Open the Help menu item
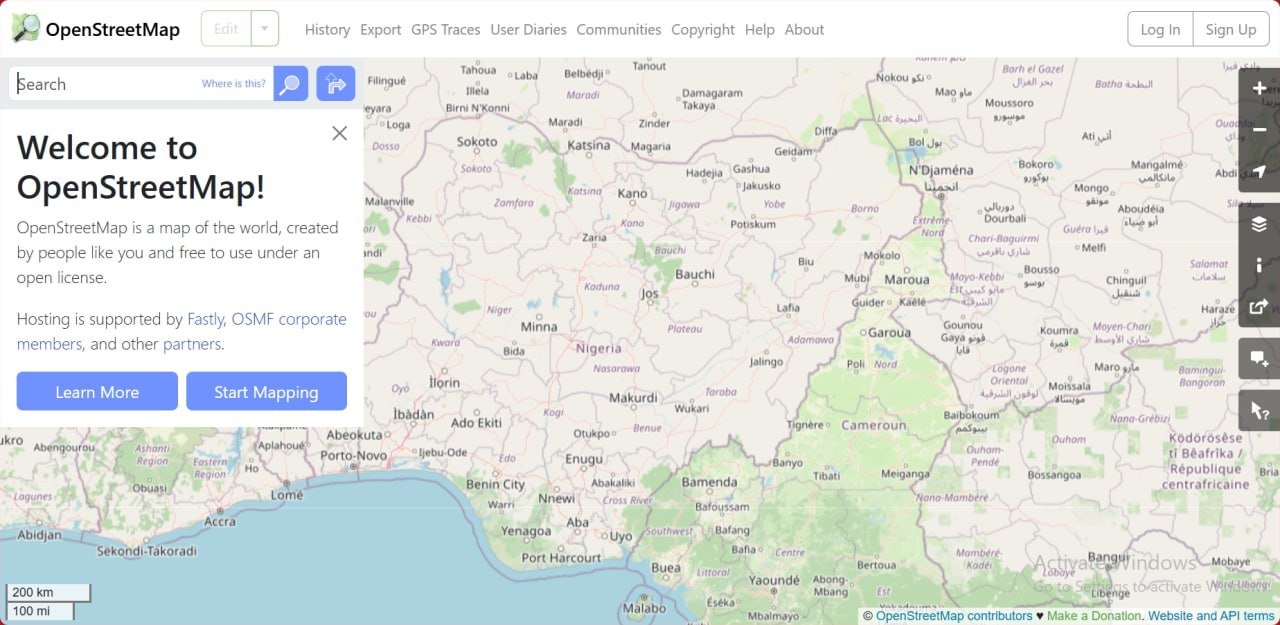The height and width of the screenshot is (625, 1280). 760,30
